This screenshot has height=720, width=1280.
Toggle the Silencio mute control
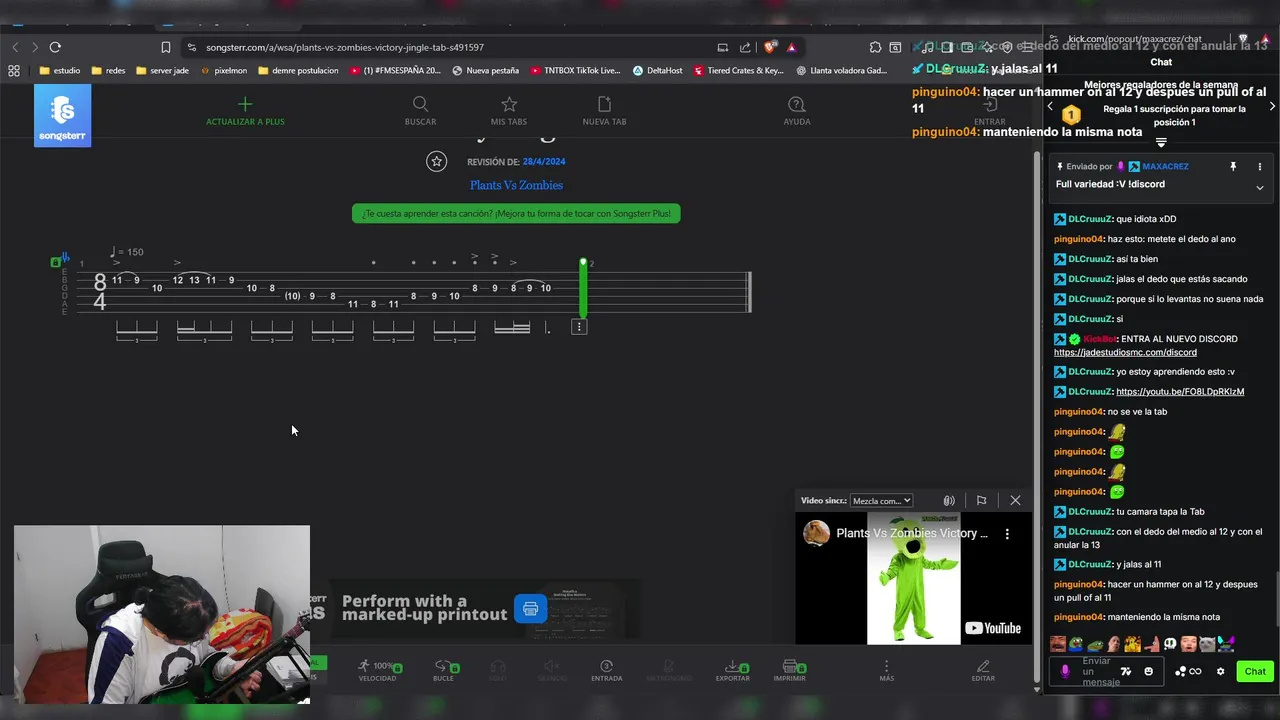(552, 670)
